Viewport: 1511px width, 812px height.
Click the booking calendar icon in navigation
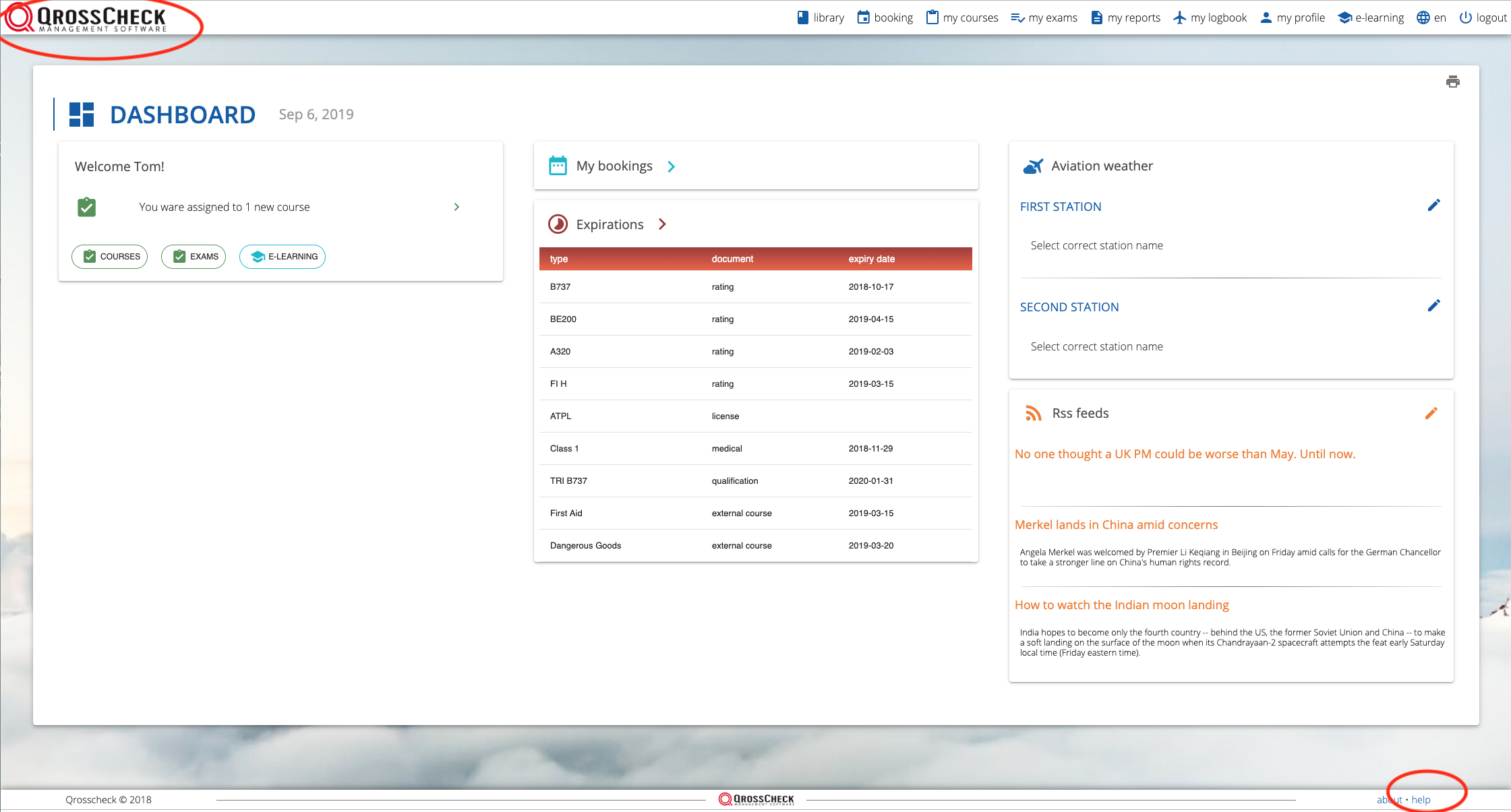pyautogui.click(x=863, y=18)
